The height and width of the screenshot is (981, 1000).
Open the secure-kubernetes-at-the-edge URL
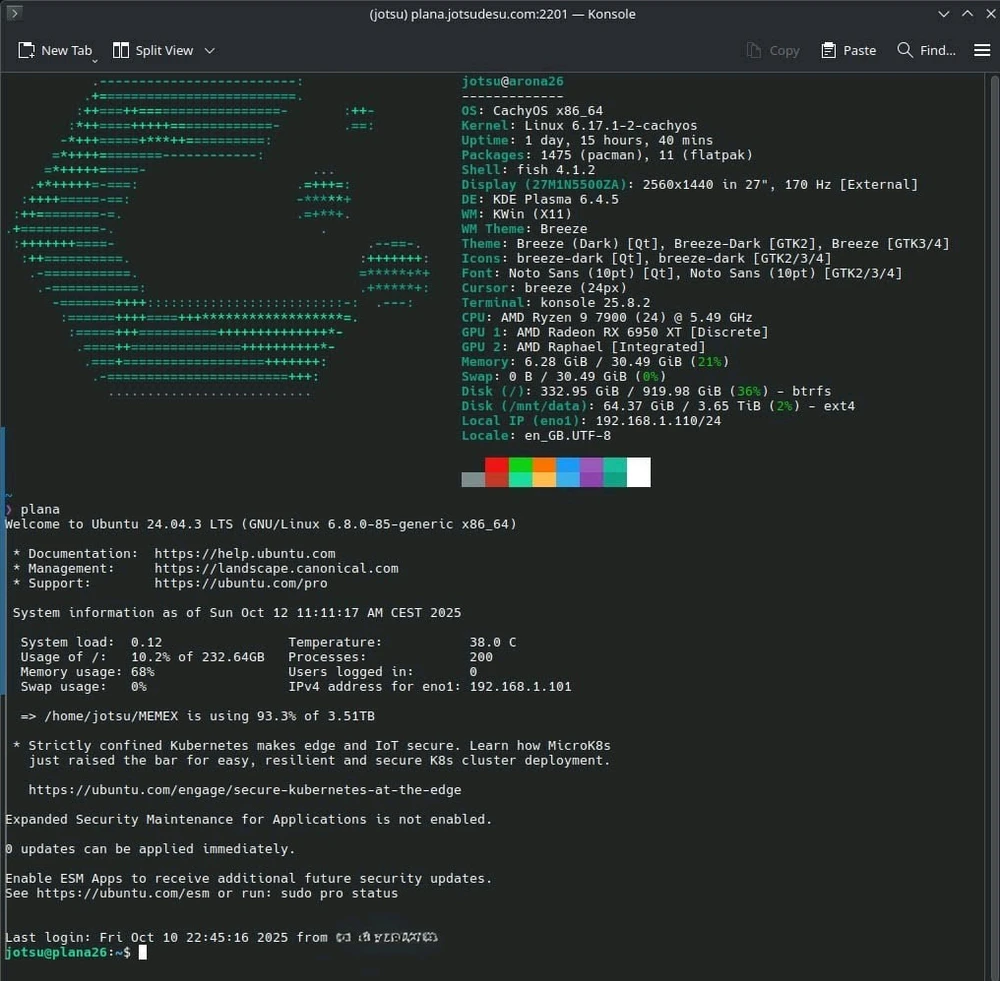coord(244,790)
